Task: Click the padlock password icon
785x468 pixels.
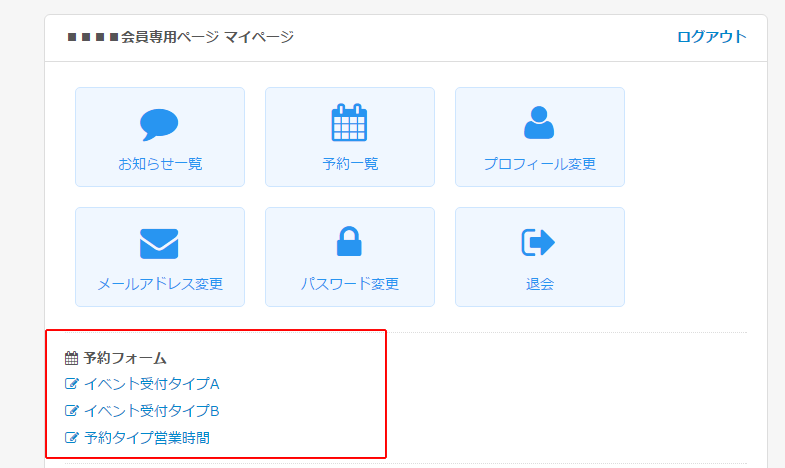Action: point(349,242)
